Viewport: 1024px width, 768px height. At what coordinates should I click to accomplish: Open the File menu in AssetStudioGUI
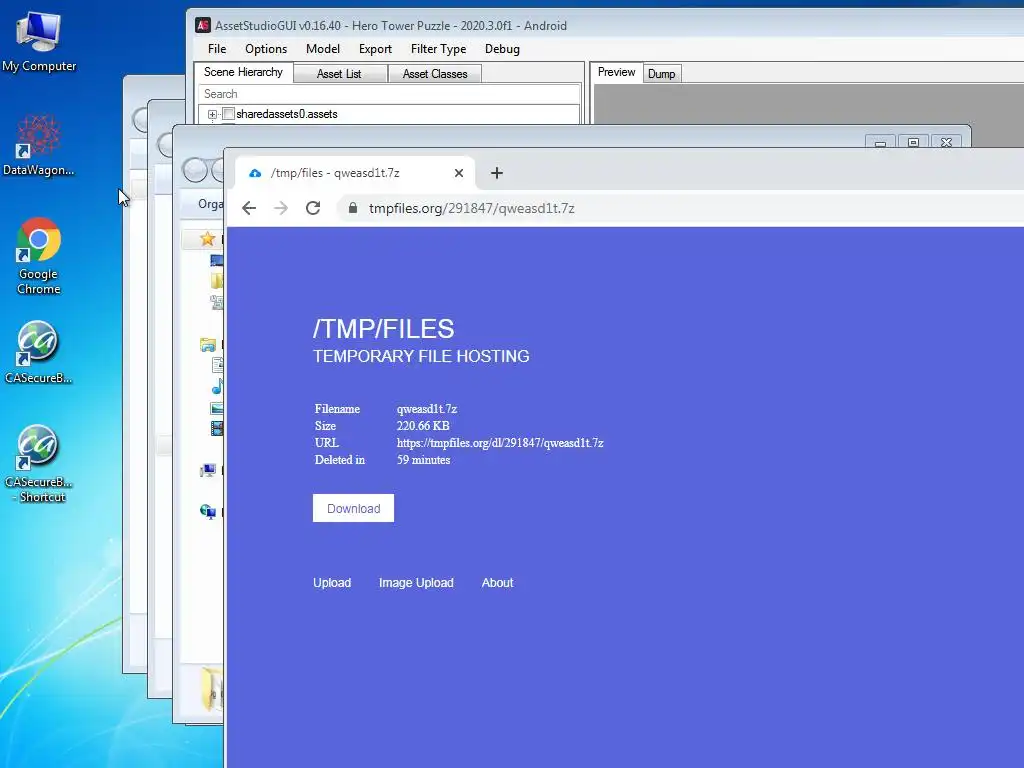point(217,49)
